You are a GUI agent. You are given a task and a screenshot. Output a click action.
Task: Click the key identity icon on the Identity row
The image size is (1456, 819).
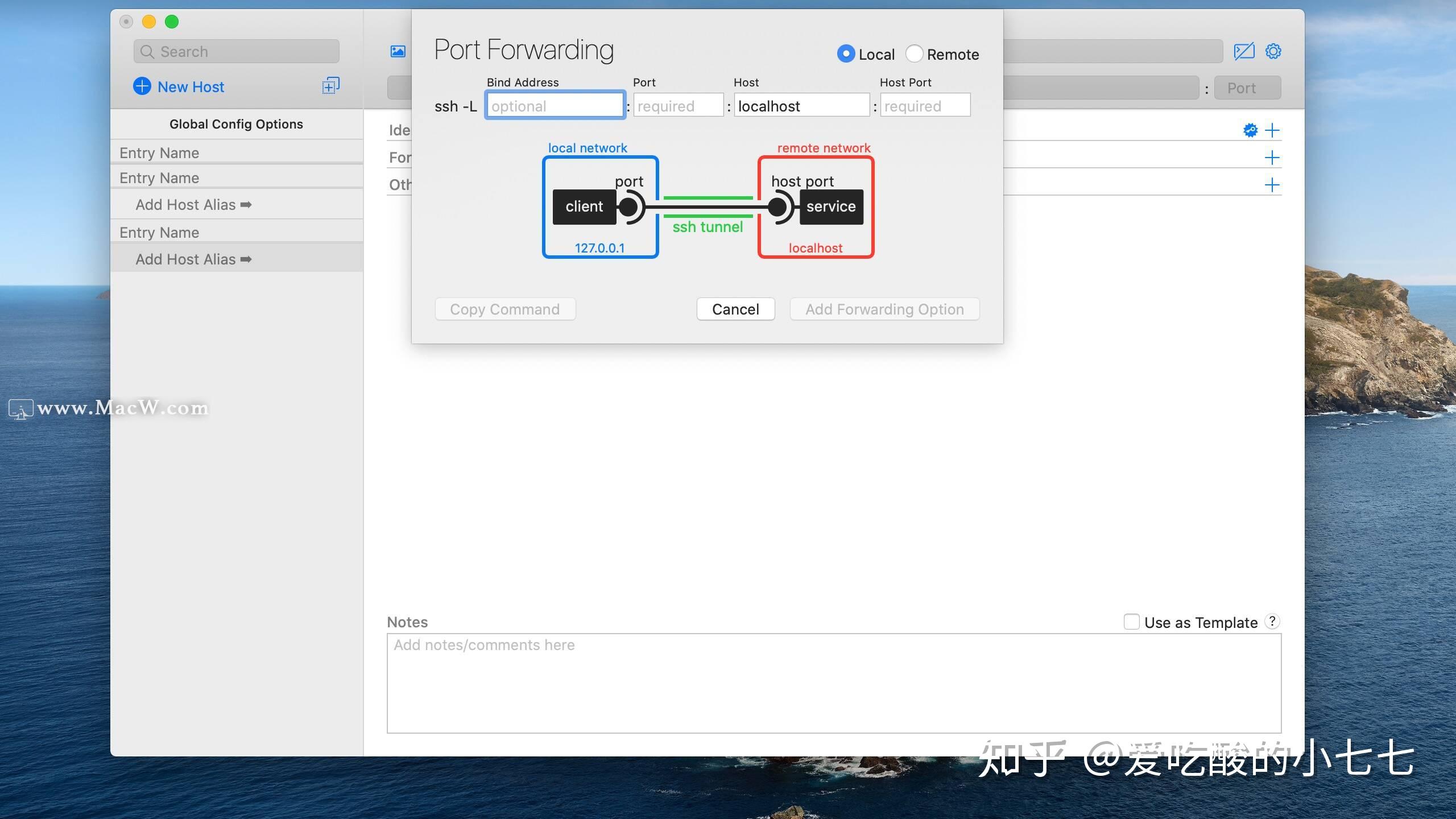[x=1251, y=130]
